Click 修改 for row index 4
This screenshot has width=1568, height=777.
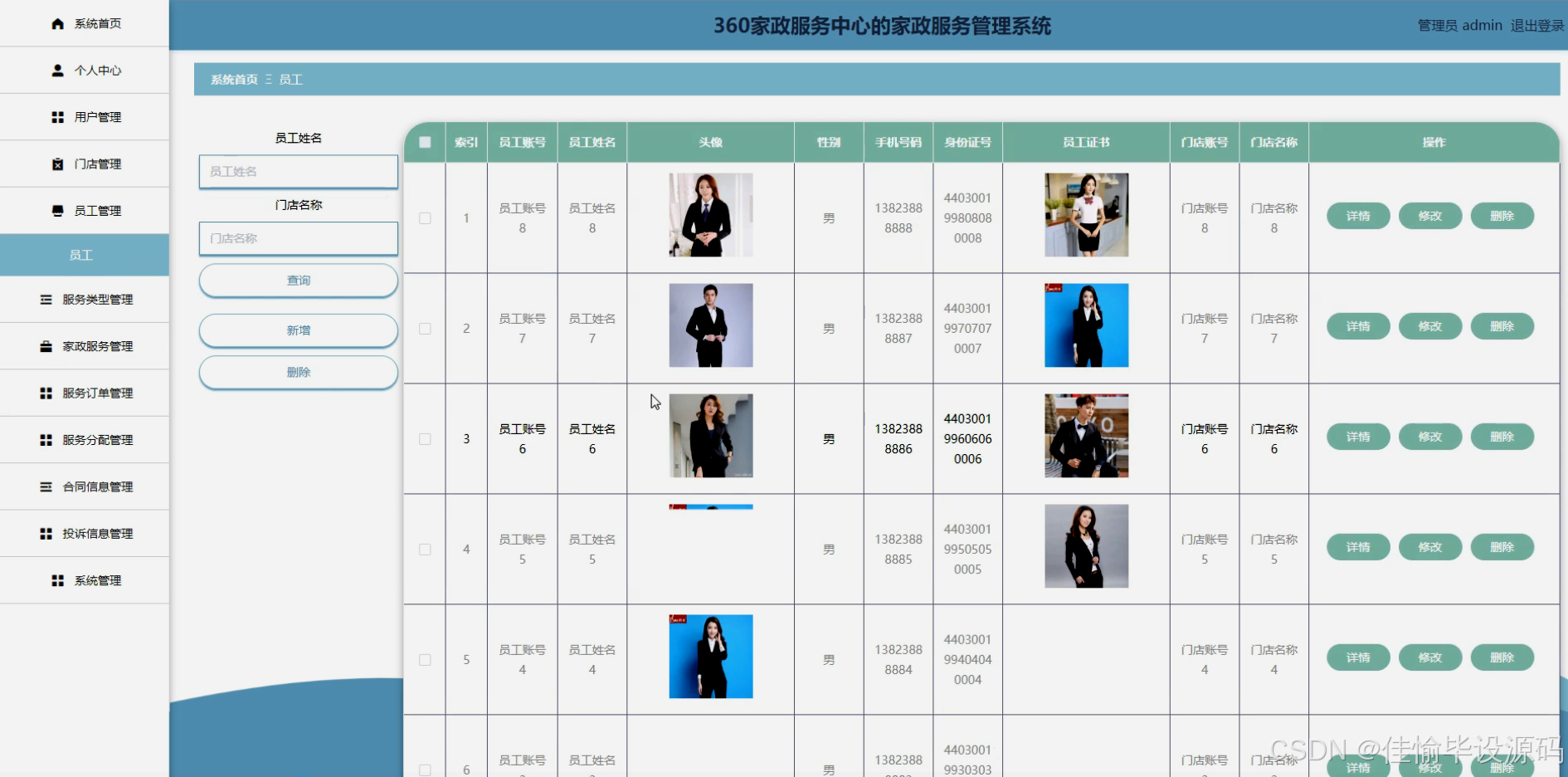pos(1430,547)
